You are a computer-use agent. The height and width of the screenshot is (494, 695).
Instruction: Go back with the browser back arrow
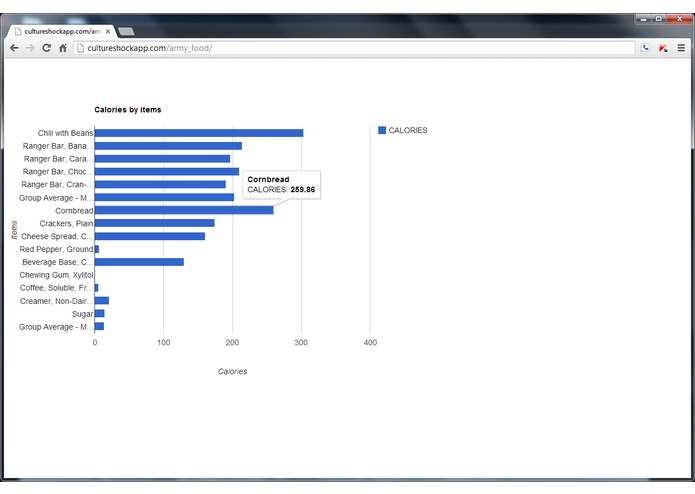pyautogui.click(x=14, y=48)
